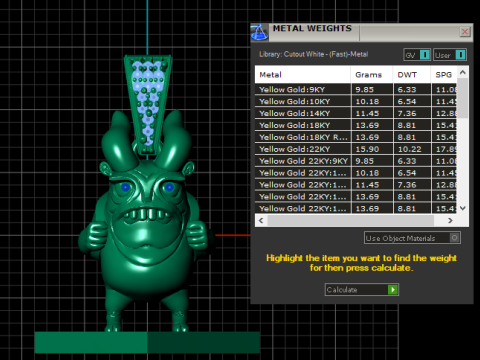The image size is (480, 360).
Task: Click scroll right arrow of metal table
Action: (450, 220)
